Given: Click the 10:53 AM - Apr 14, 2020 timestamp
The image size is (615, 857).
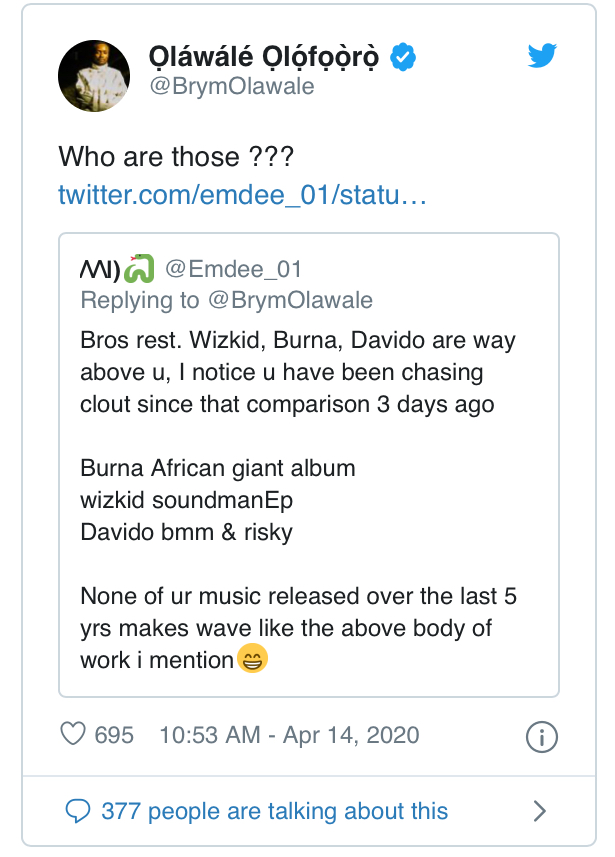Looking at the screenshot, I should [x=289, y=735].
